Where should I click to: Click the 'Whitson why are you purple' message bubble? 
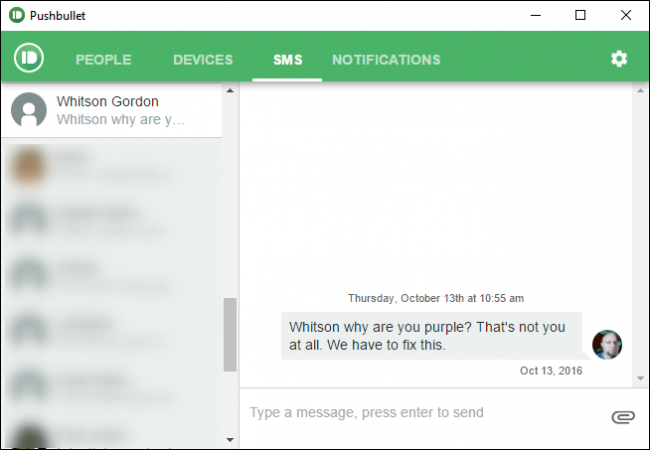coord(432,336)
